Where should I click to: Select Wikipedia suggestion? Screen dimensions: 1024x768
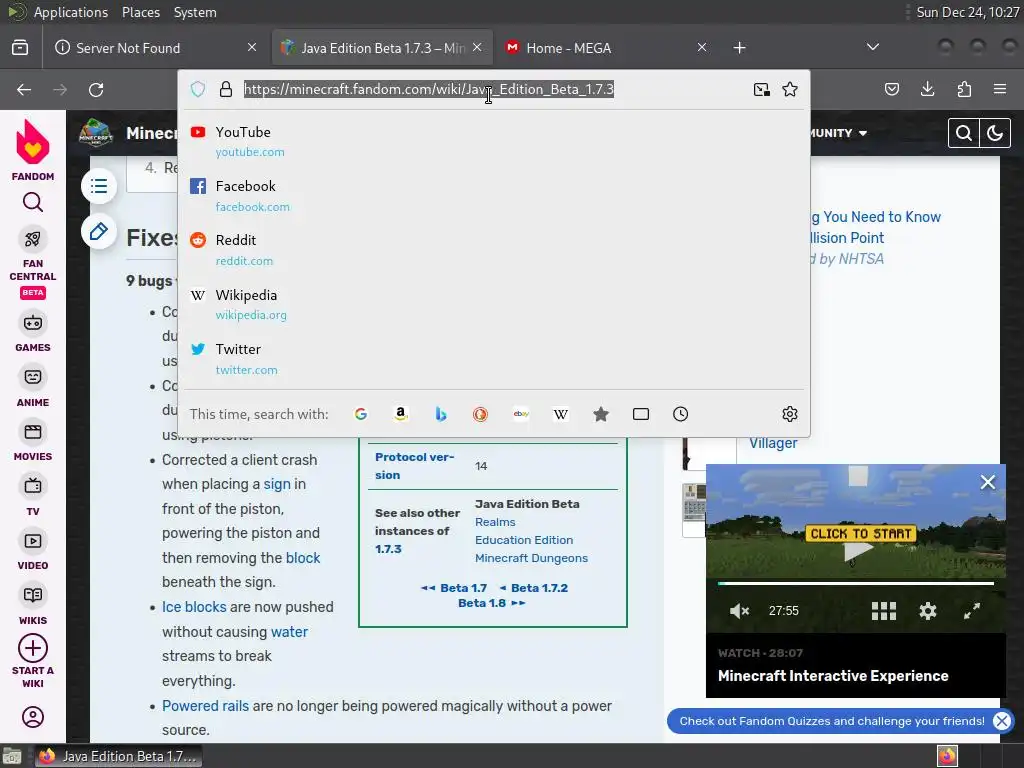[493, 304]
